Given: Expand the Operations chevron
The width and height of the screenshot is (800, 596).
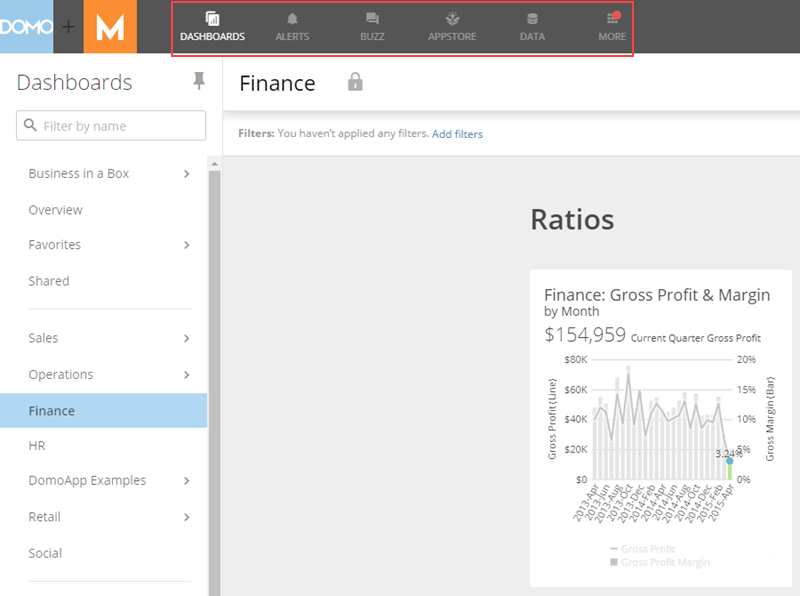Looking at the screenshot, I should pyautogui.click(x=187, y=375).
